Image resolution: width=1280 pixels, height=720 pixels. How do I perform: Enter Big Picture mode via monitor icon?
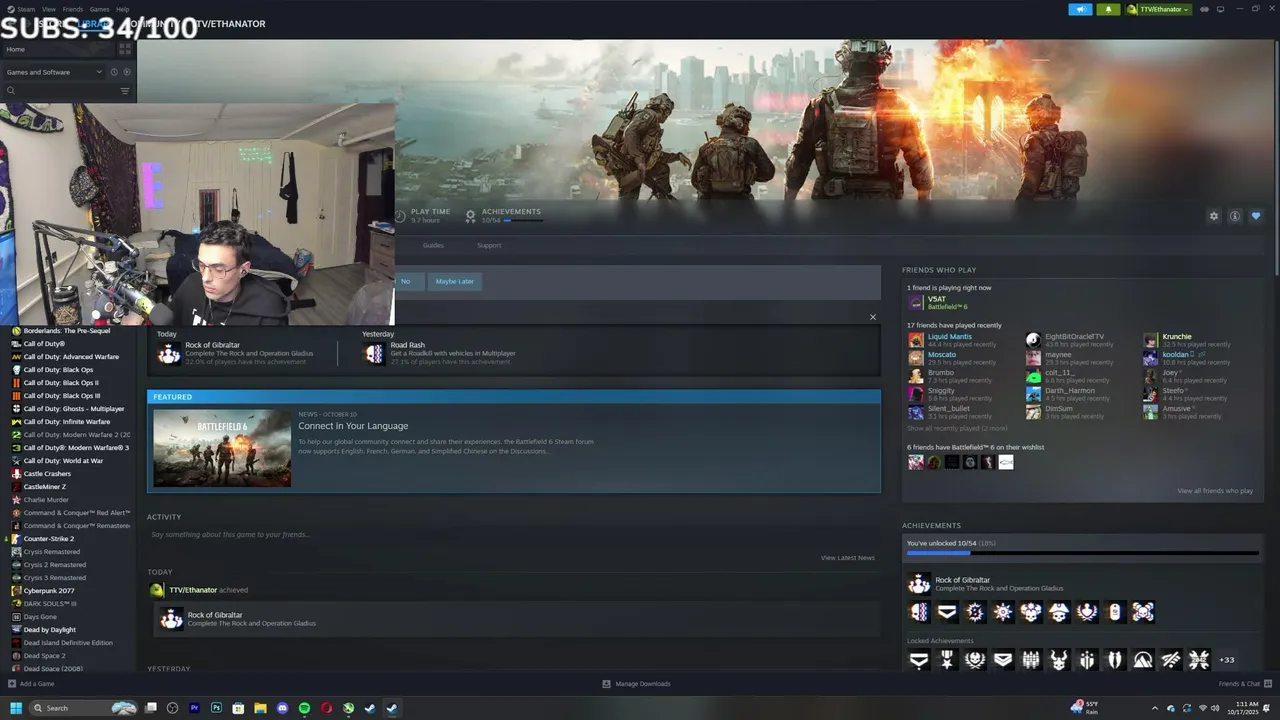[1221, 9]
